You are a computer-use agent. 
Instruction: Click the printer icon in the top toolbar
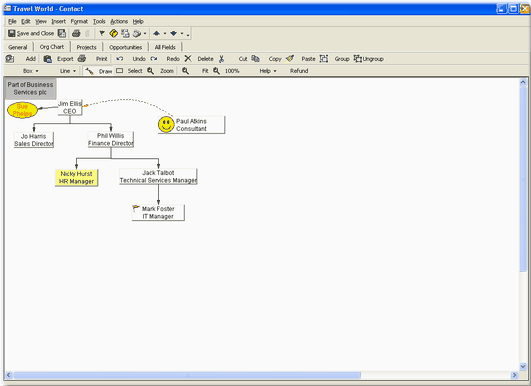click(x=76, y=33)
